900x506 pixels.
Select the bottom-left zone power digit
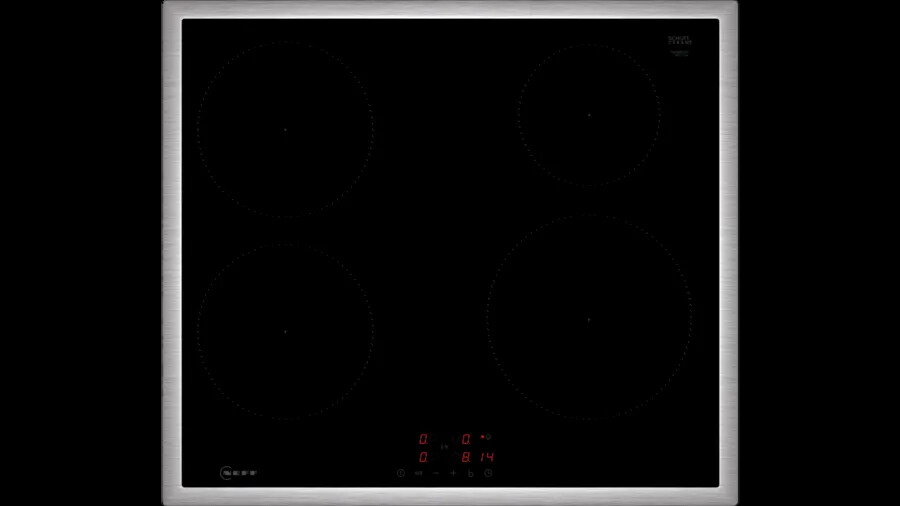click(423, 457)
